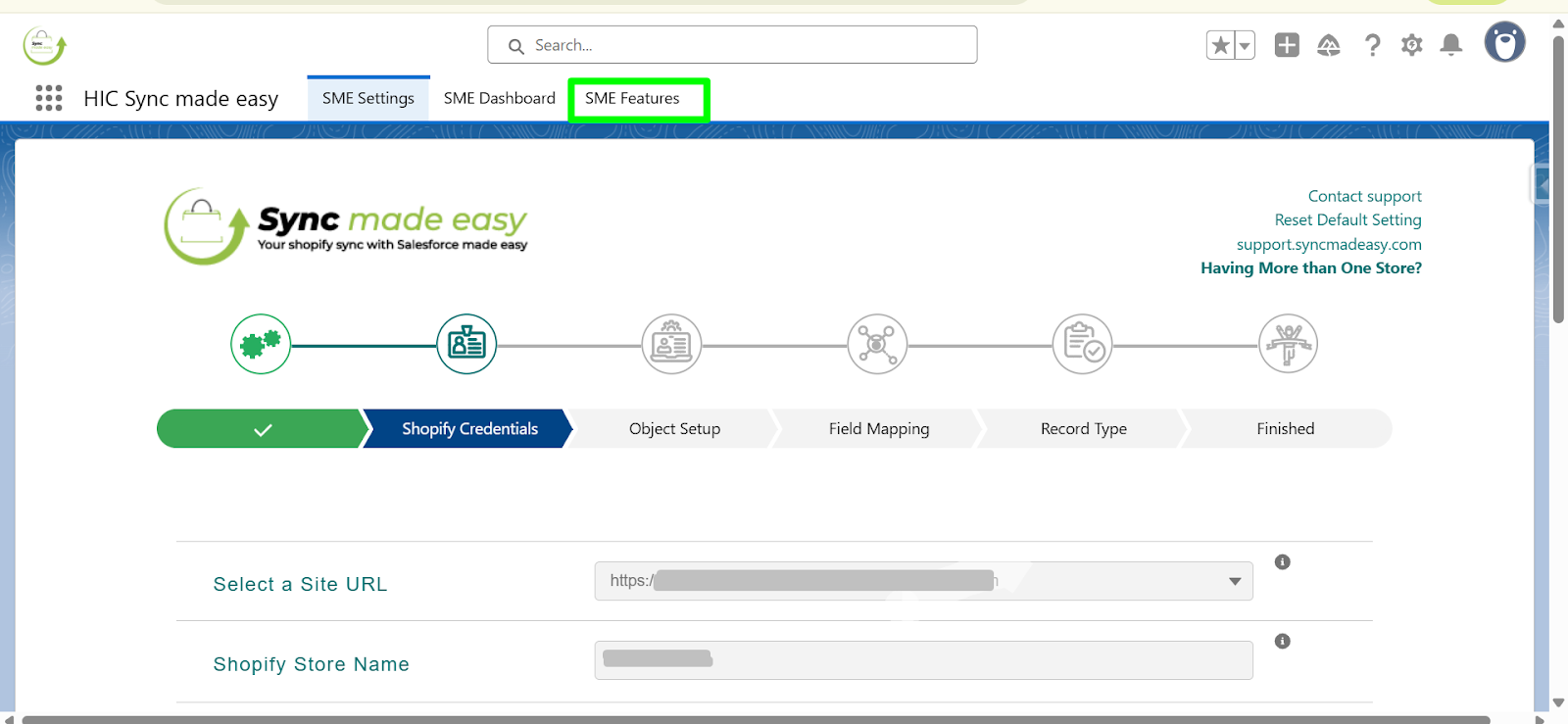The image size is (1568, 724).
Task: Expand the favorites list dropdown arrow
Action: [1245, 45]
